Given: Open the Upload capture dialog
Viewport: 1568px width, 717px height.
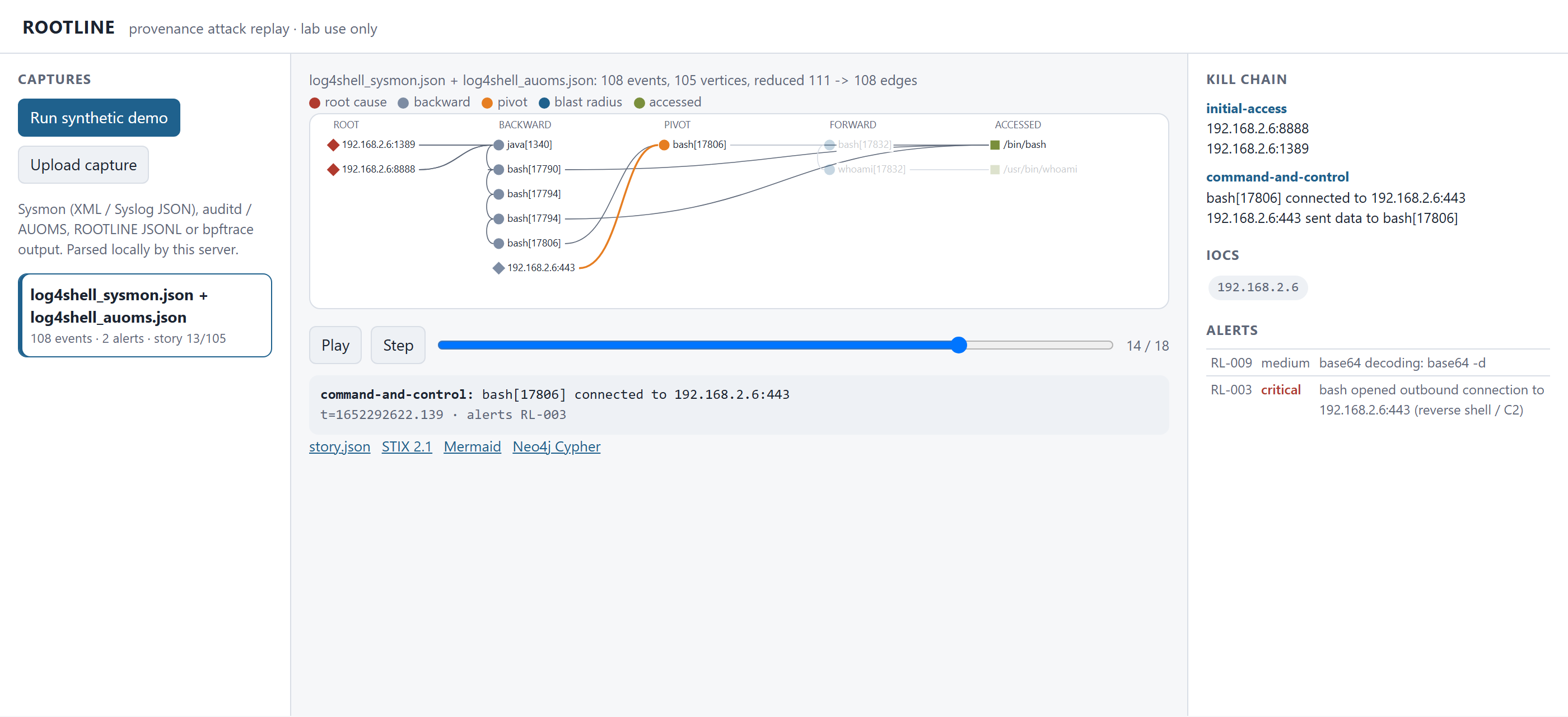Looking at the screenshot, I should point(83,165).
